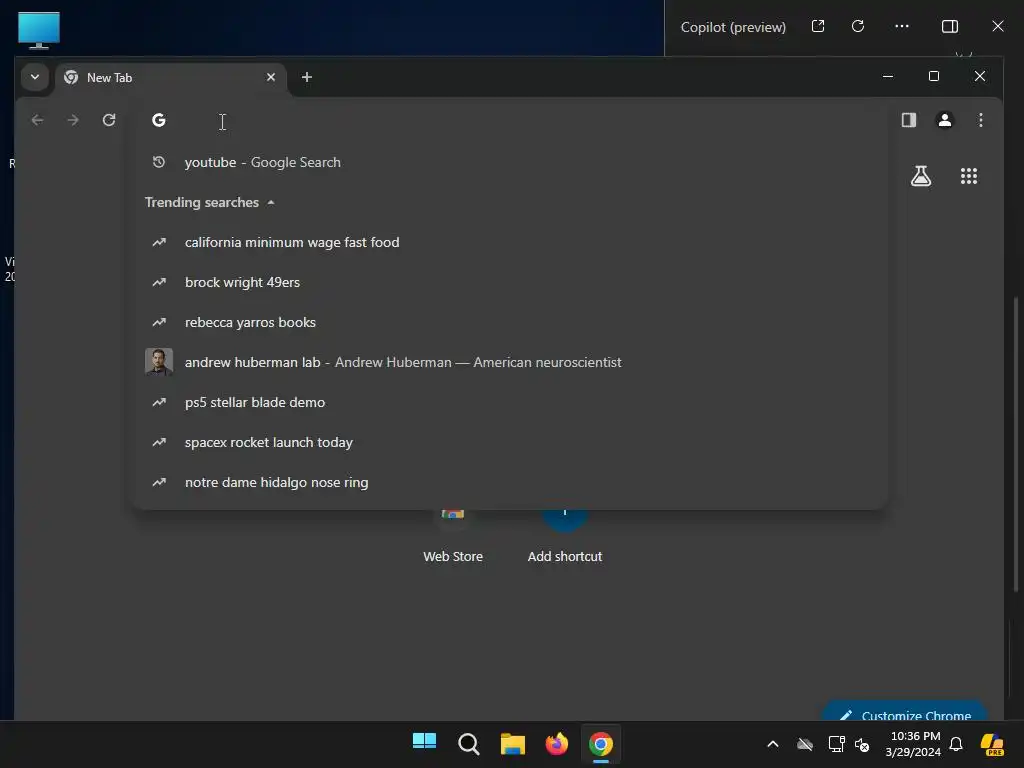1024x768 pixels.
Task: Open Chrome side panel icon
Action: [x=908, y=120]
